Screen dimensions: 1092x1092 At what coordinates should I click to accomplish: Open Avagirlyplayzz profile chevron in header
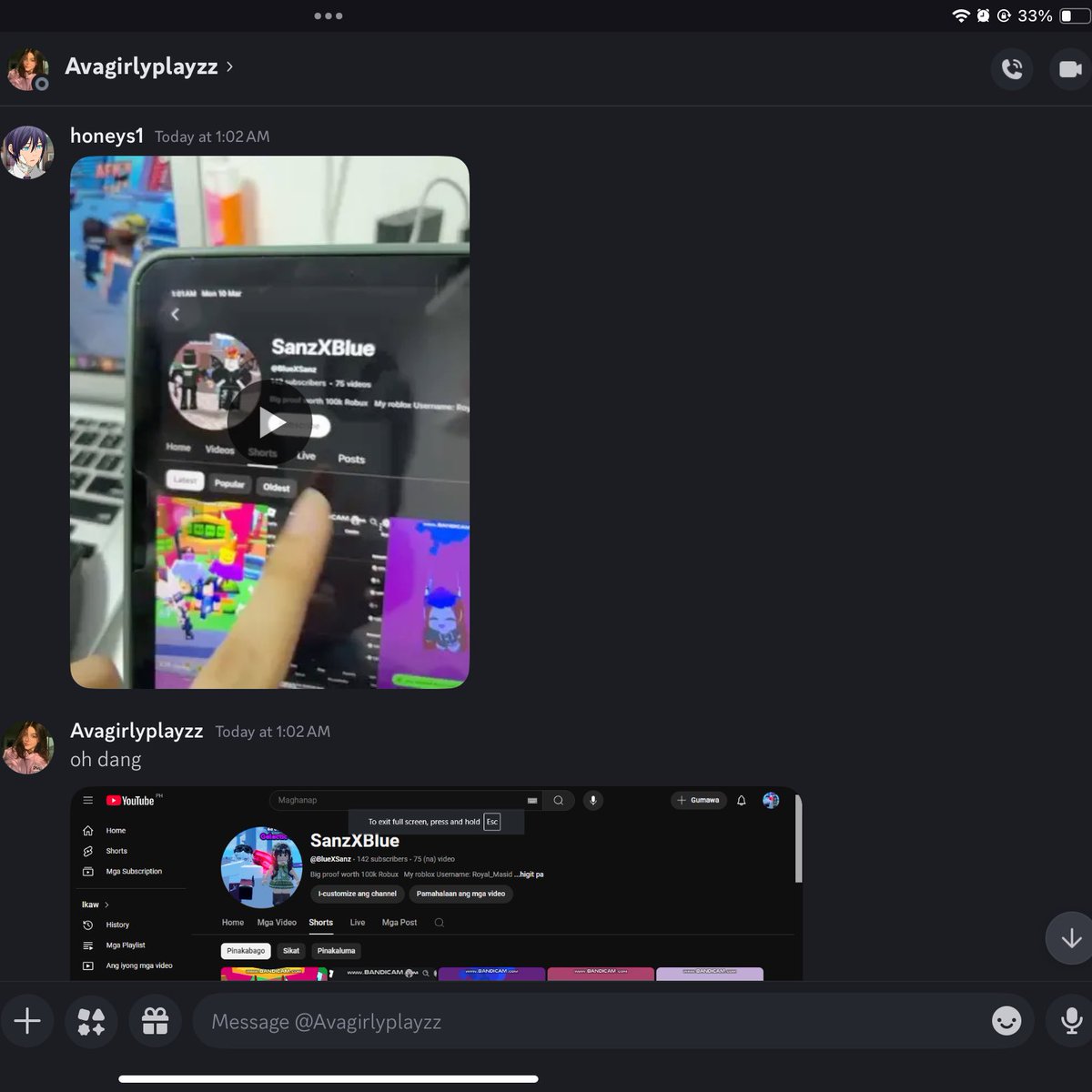pos(229,66)
